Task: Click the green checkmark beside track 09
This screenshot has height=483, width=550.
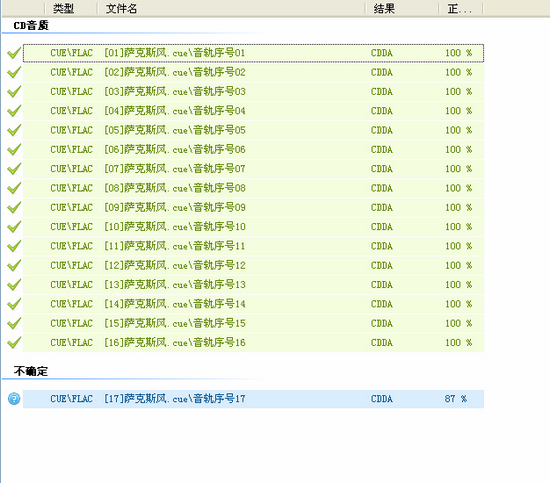Action: [14, 208]
